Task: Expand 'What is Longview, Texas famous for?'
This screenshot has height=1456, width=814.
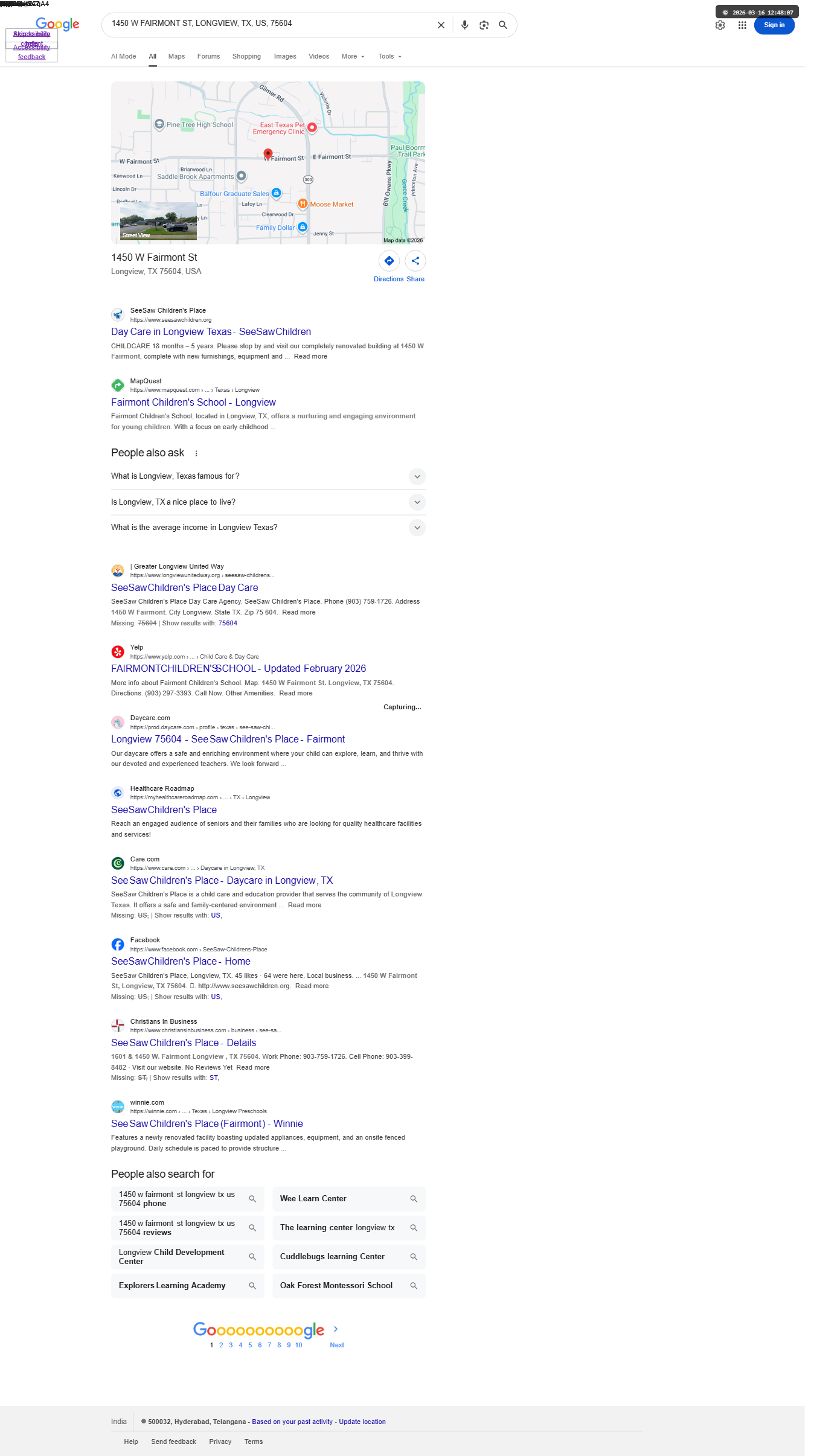Action: pos(268,476)
